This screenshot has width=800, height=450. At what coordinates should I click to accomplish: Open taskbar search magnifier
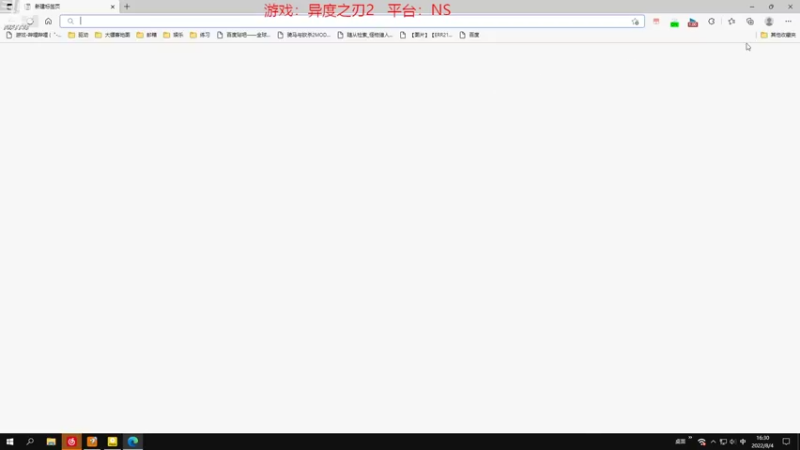30,442
